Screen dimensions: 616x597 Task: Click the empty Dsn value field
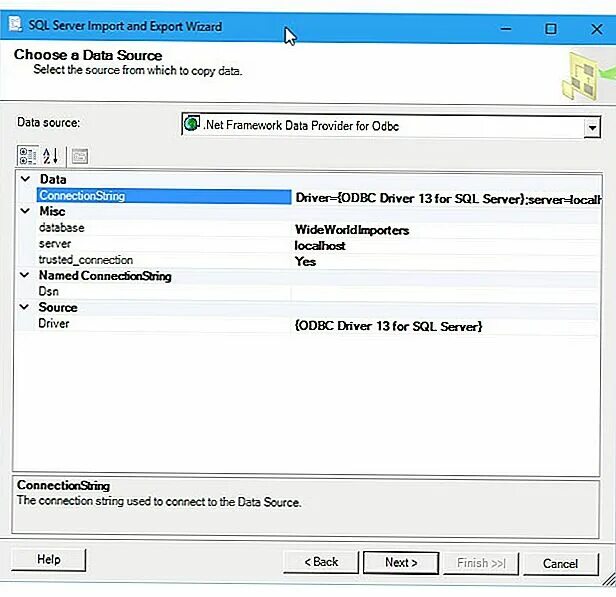pos(446,293)
